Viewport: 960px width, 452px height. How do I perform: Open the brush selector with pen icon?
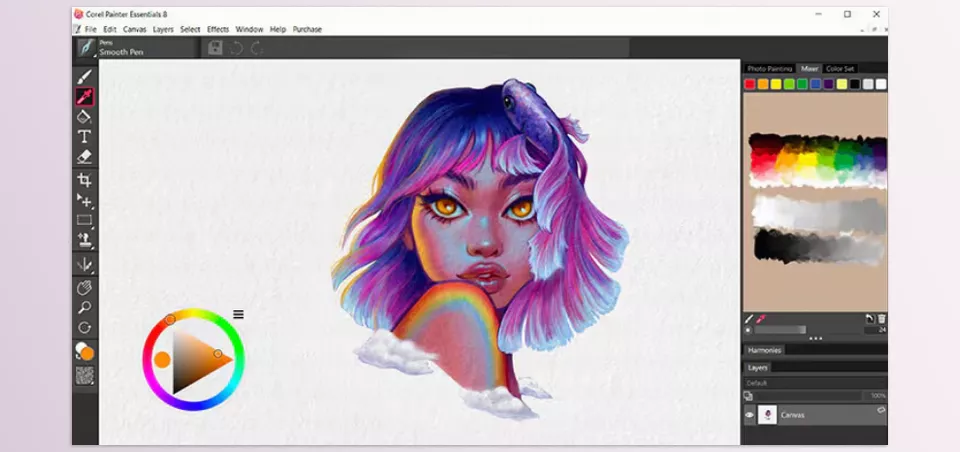(x=86, y=47)
